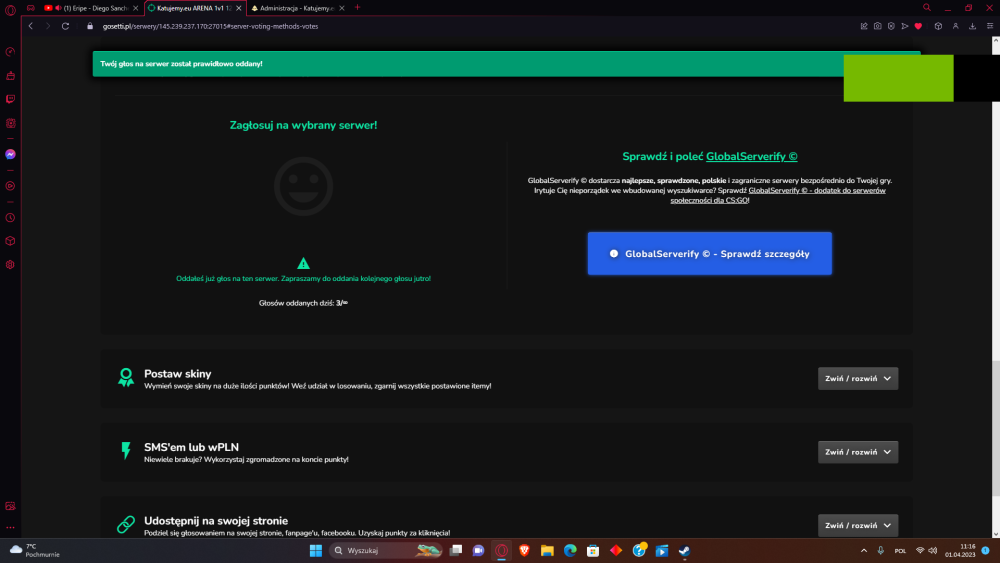Open Settings gear icon in sidebar
The image size is (1000, 563).
(10, 265)
